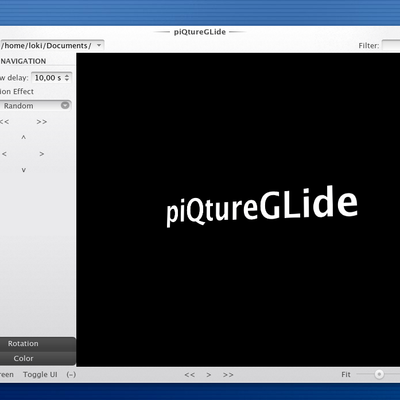400x400 pixels.
Task: Toggle the UI visibility
Action: (x=40, y=374)
